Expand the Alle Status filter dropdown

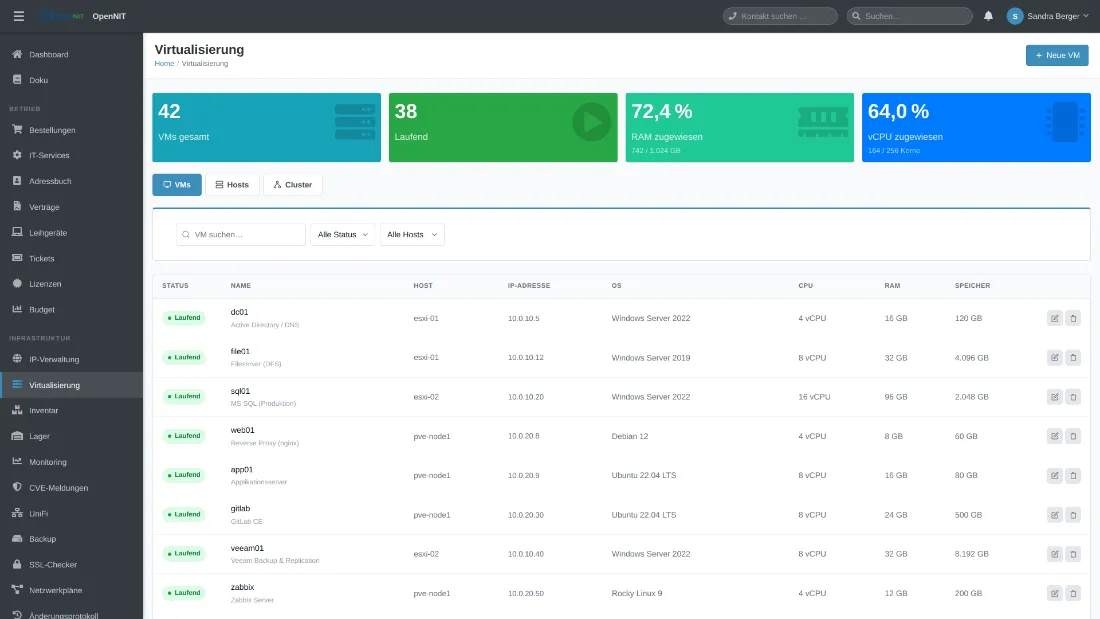point(342,234)
